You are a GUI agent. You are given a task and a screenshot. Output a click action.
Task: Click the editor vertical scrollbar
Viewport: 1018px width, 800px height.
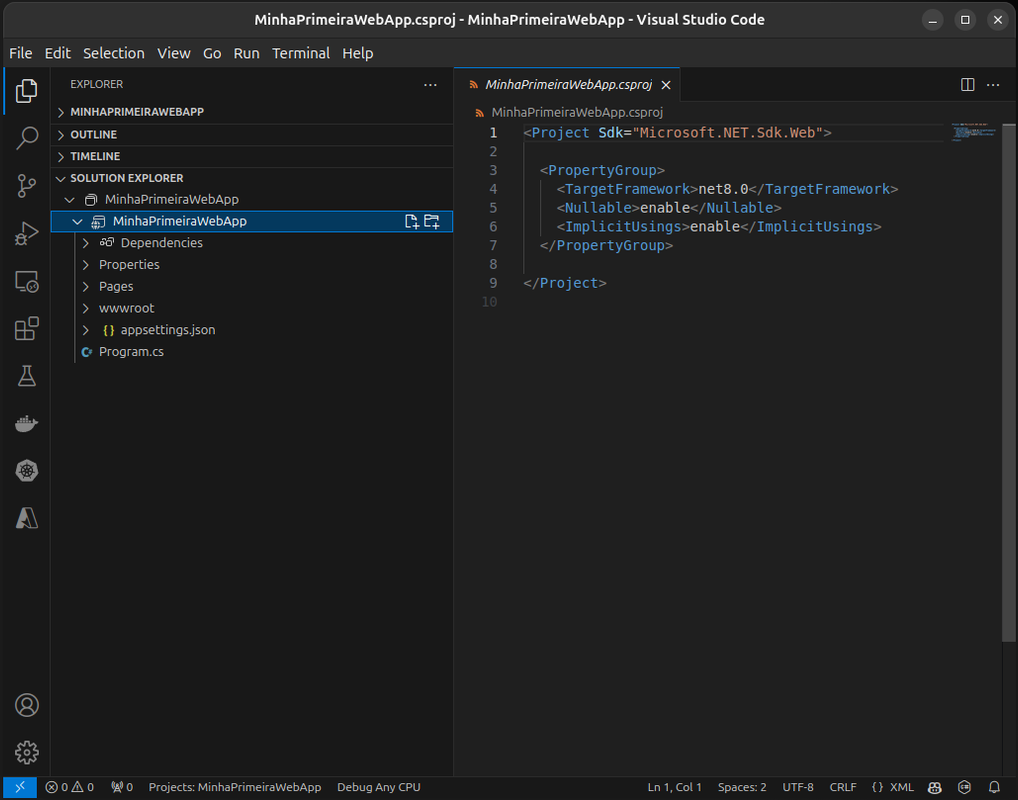coord(1009,382)
